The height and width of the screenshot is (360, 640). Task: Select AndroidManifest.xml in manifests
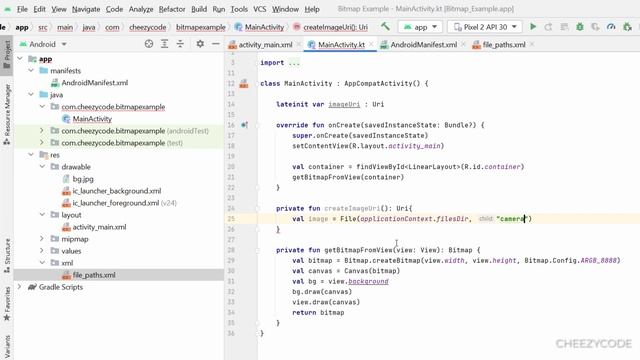click(x=95, y=83)
